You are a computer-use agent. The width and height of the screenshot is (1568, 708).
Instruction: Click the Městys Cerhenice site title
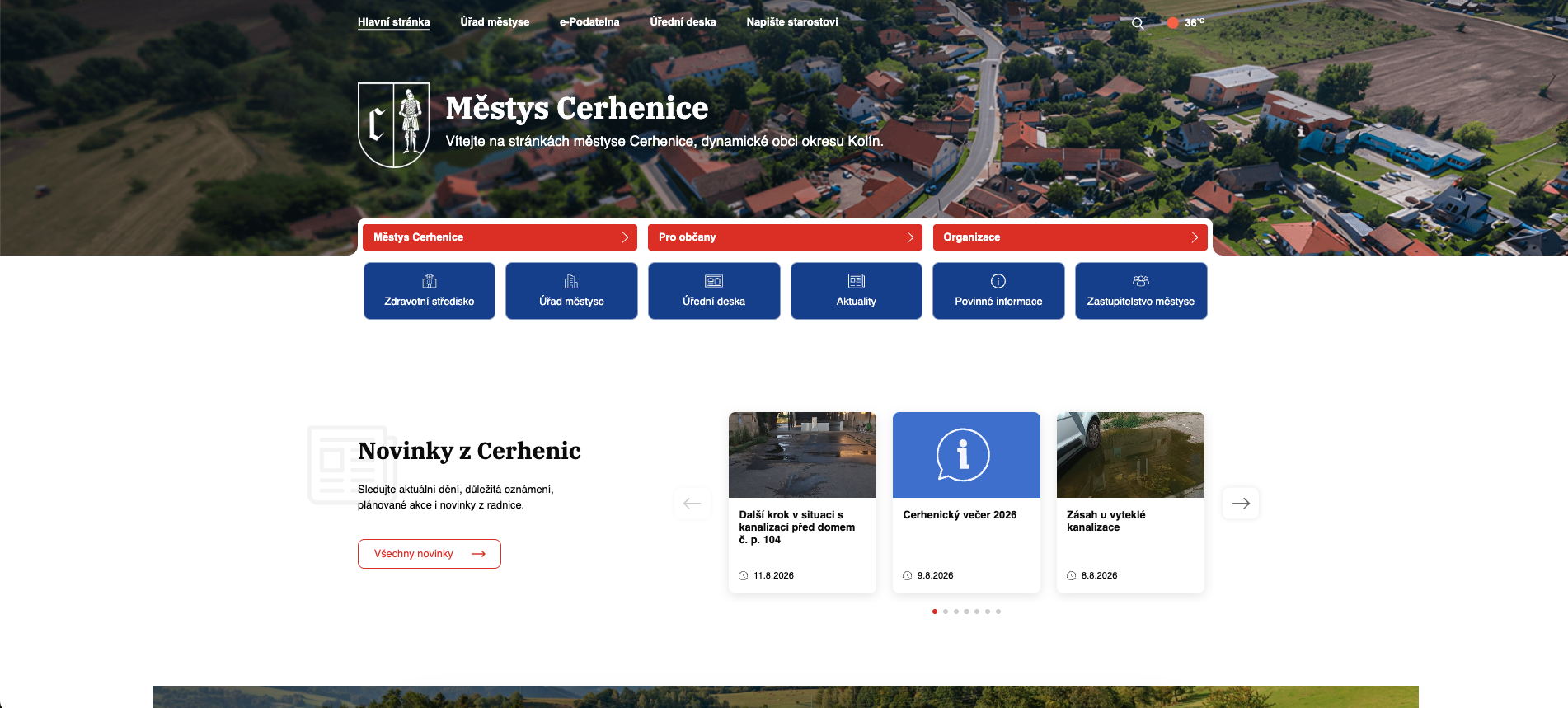pos(577,108)
